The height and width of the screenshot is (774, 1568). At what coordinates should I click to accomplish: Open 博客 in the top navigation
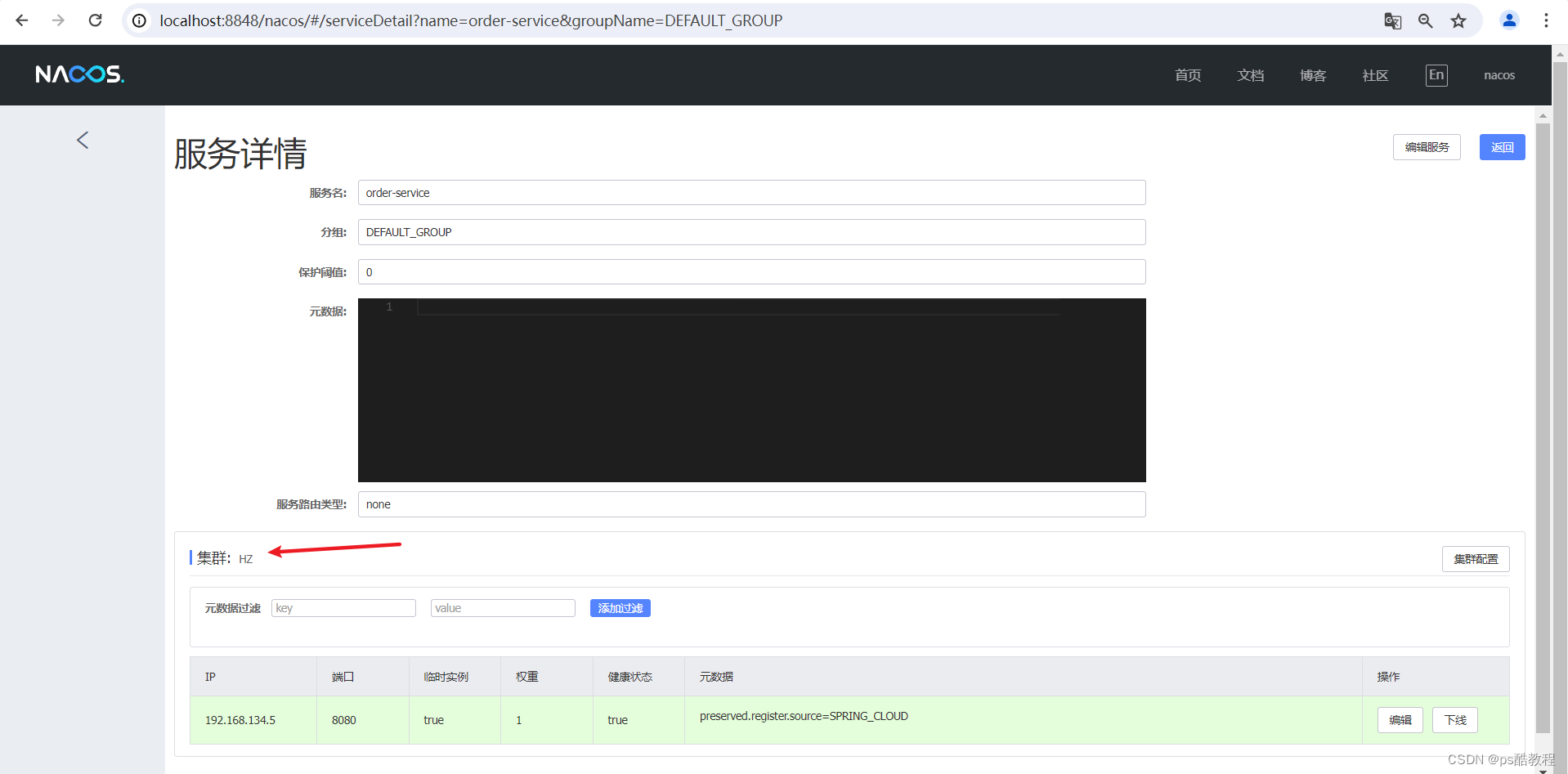(x=1313, y=75)
